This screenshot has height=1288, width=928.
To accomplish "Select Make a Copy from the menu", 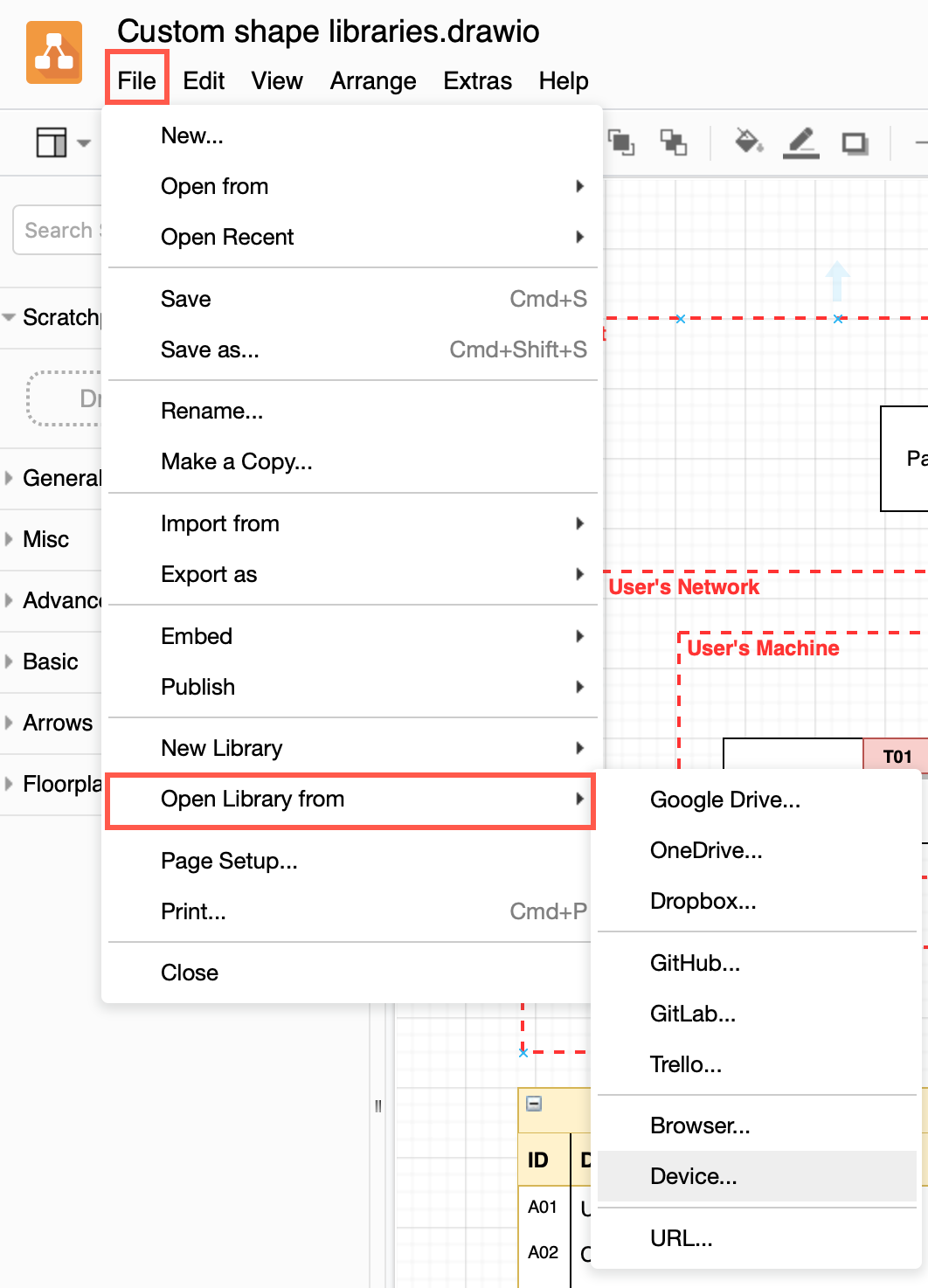I will [x=236, y=461].
